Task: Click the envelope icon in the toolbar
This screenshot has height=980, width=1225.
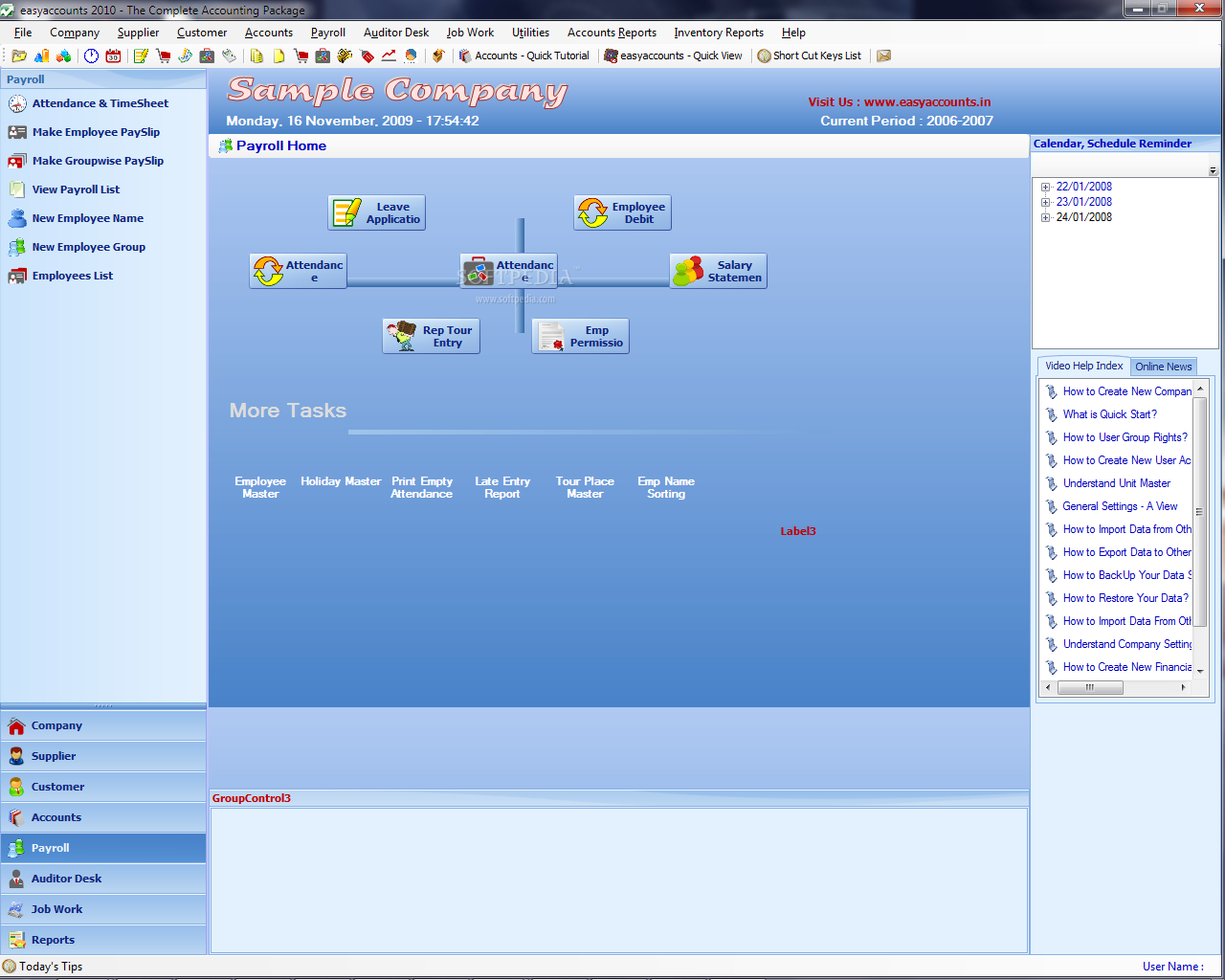Action: 884,56
